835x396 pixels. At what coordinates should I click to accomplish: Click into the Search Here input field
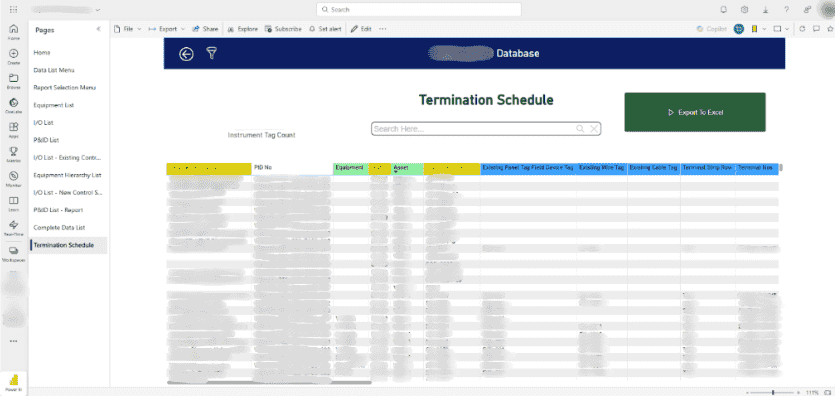click(473, 129)
